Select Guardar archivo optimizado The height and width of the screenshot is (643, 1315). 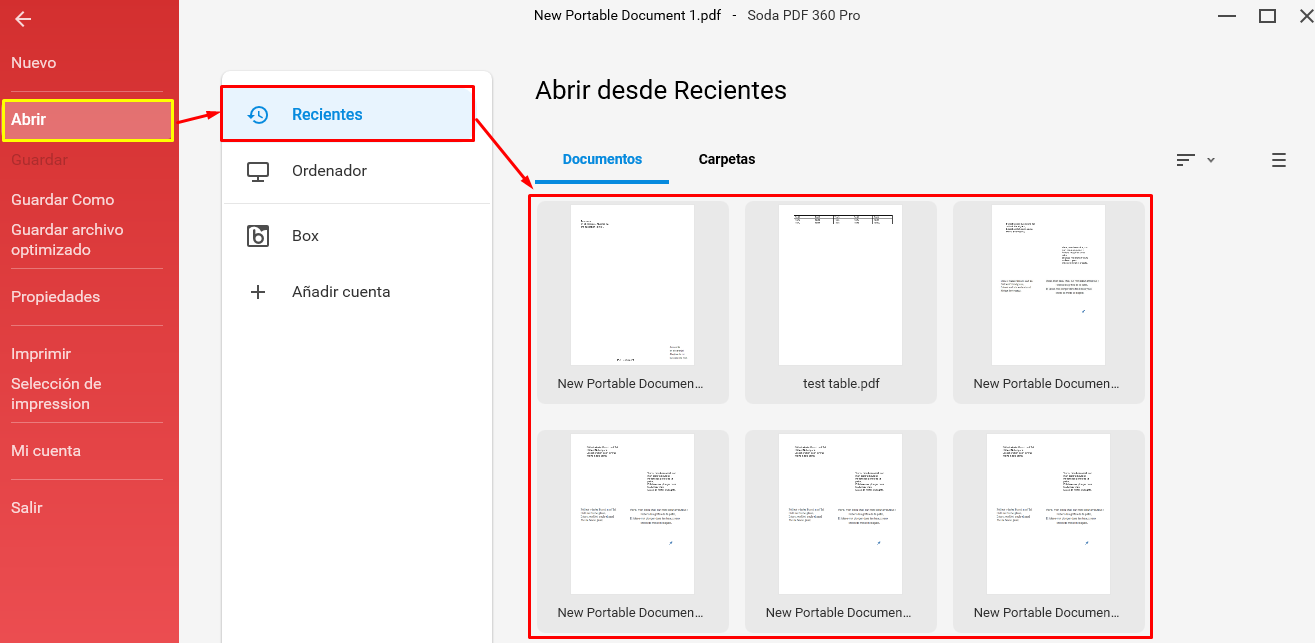tap(67, 240)
